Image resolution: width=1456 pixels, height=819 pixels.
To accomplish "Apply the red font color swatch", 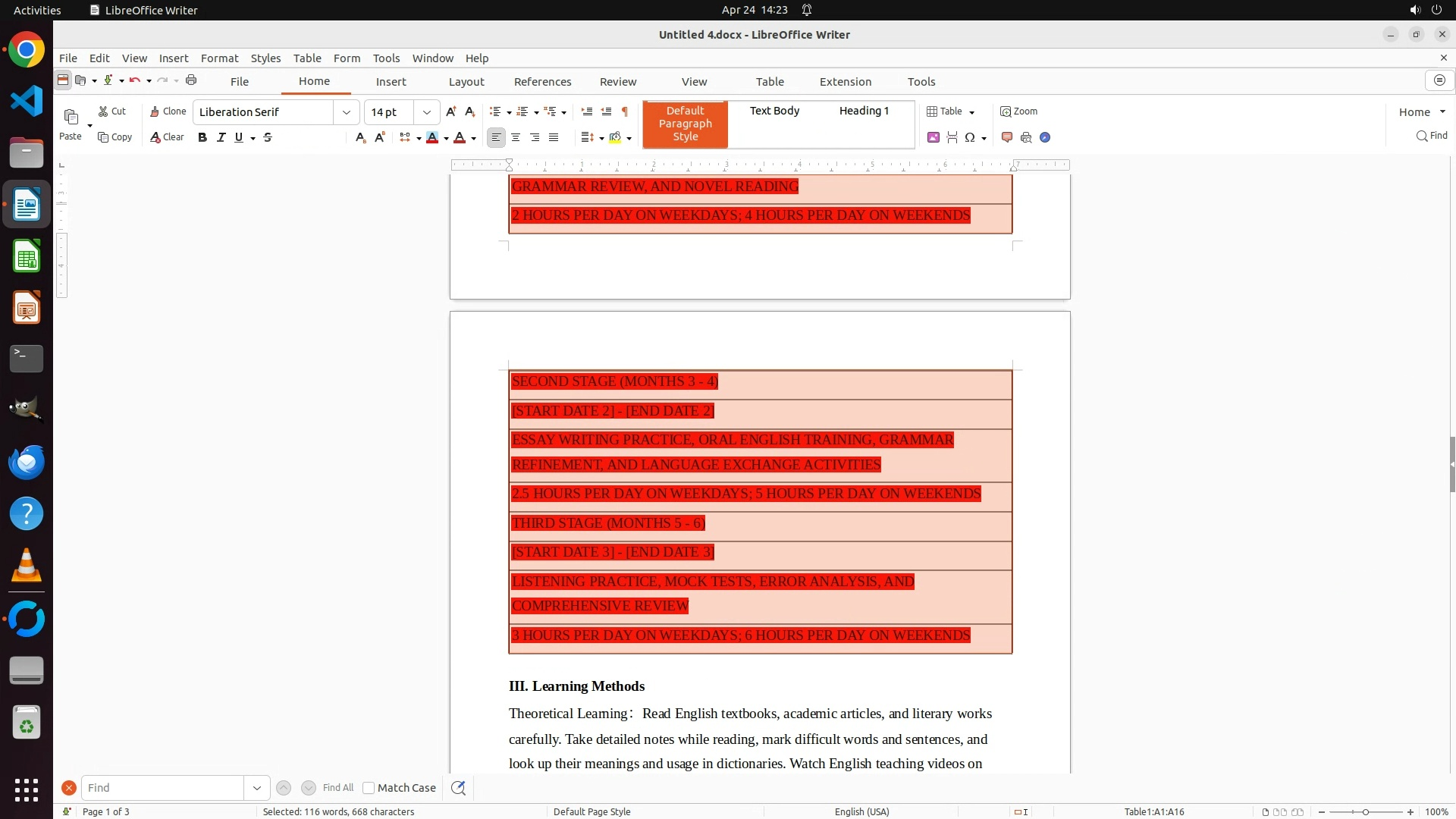I will (x=460, y=137).
